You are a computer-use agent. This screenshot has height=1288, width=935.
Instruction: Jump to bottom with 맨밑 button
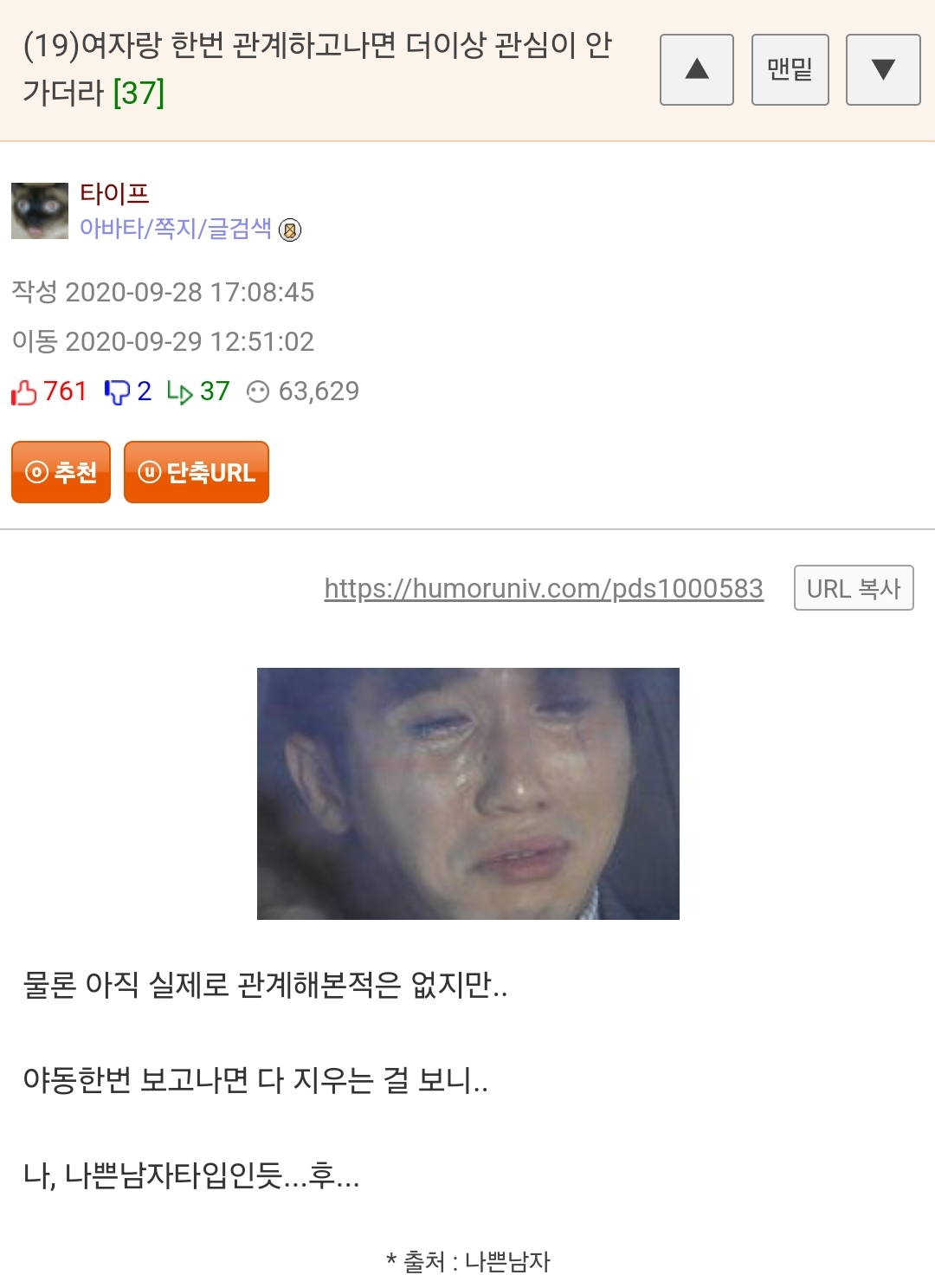point(790,70)
